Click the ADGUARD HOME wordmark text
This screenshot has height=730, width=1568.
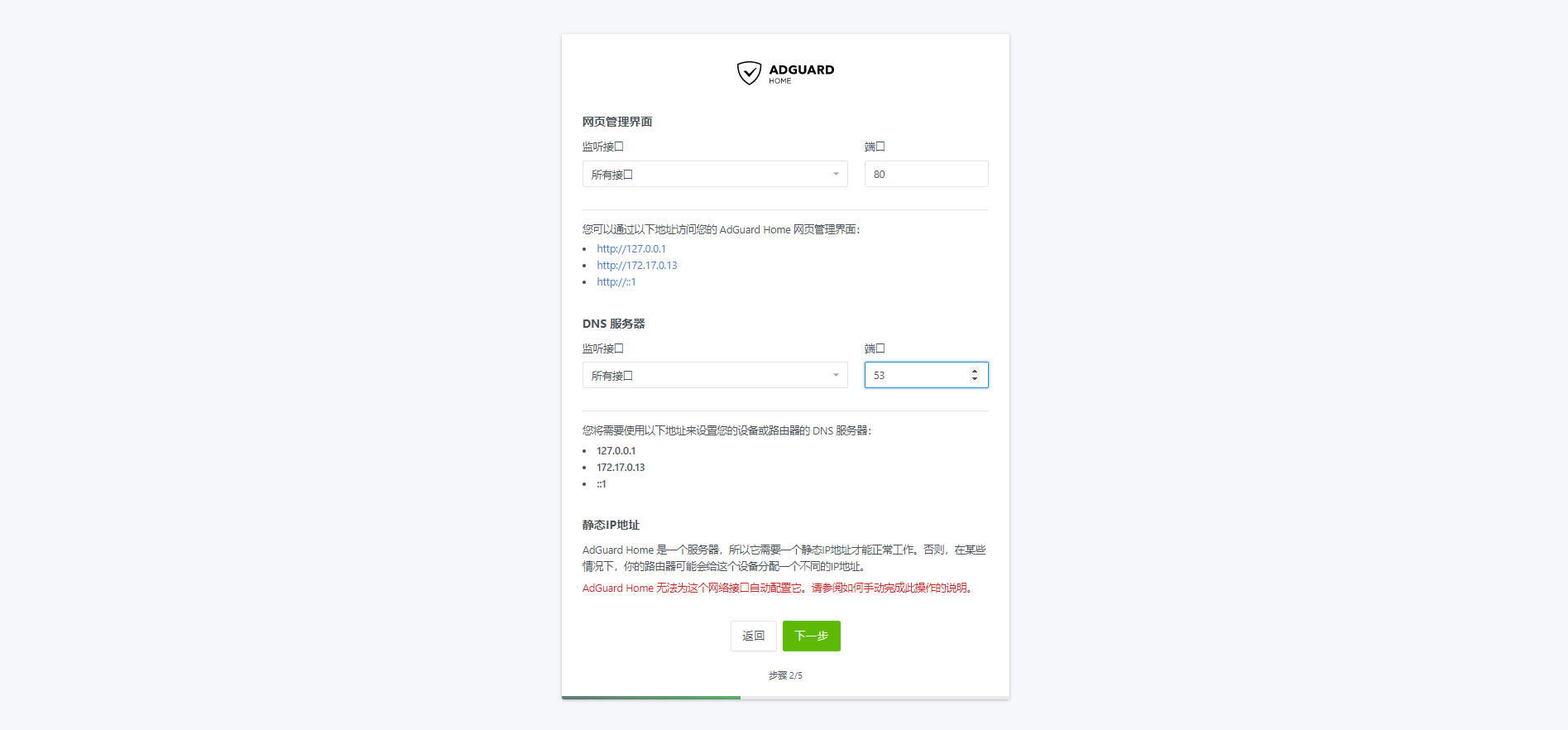801,74
